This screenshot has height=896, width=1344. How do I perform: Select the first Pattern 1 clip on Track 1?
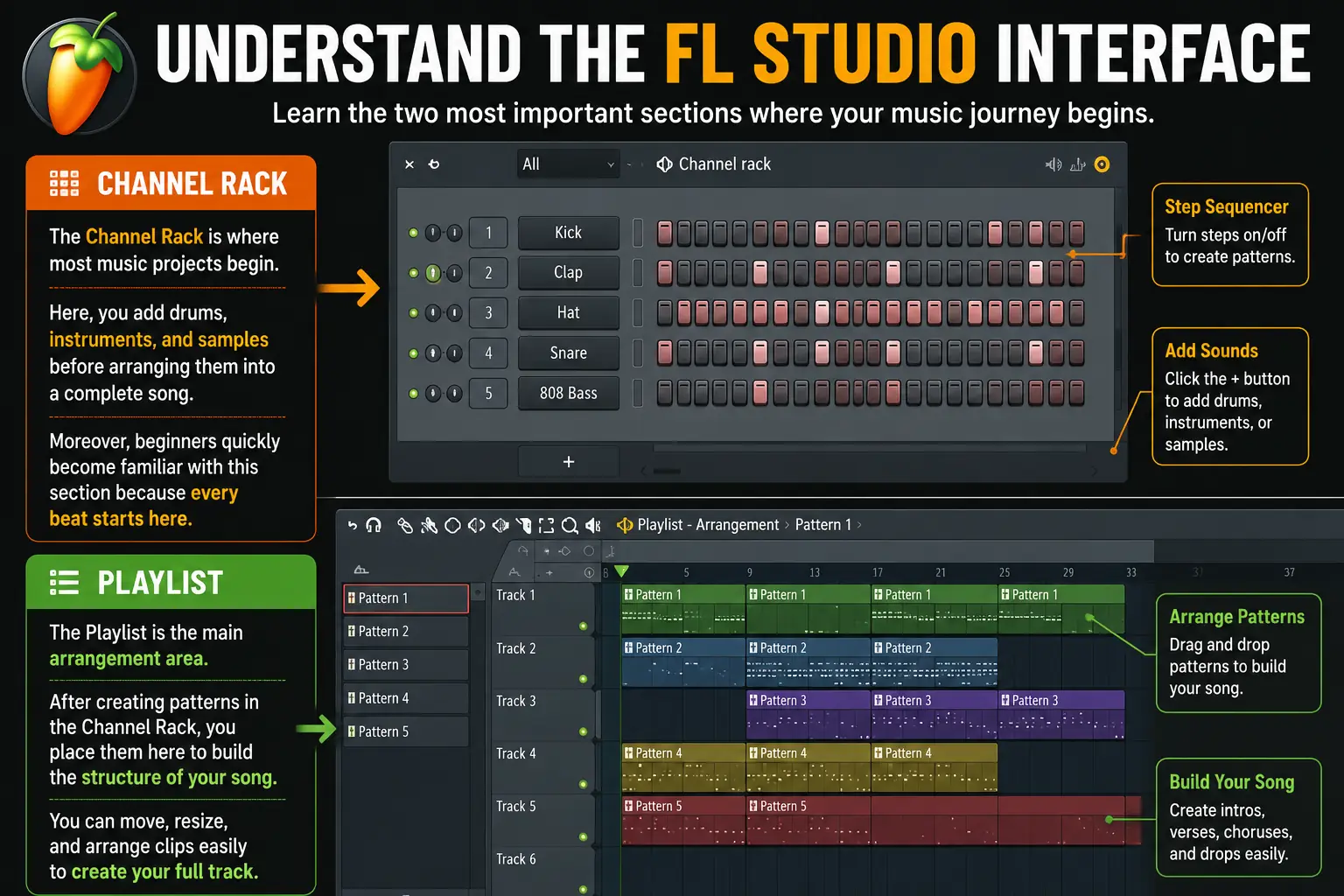[683, 610]
